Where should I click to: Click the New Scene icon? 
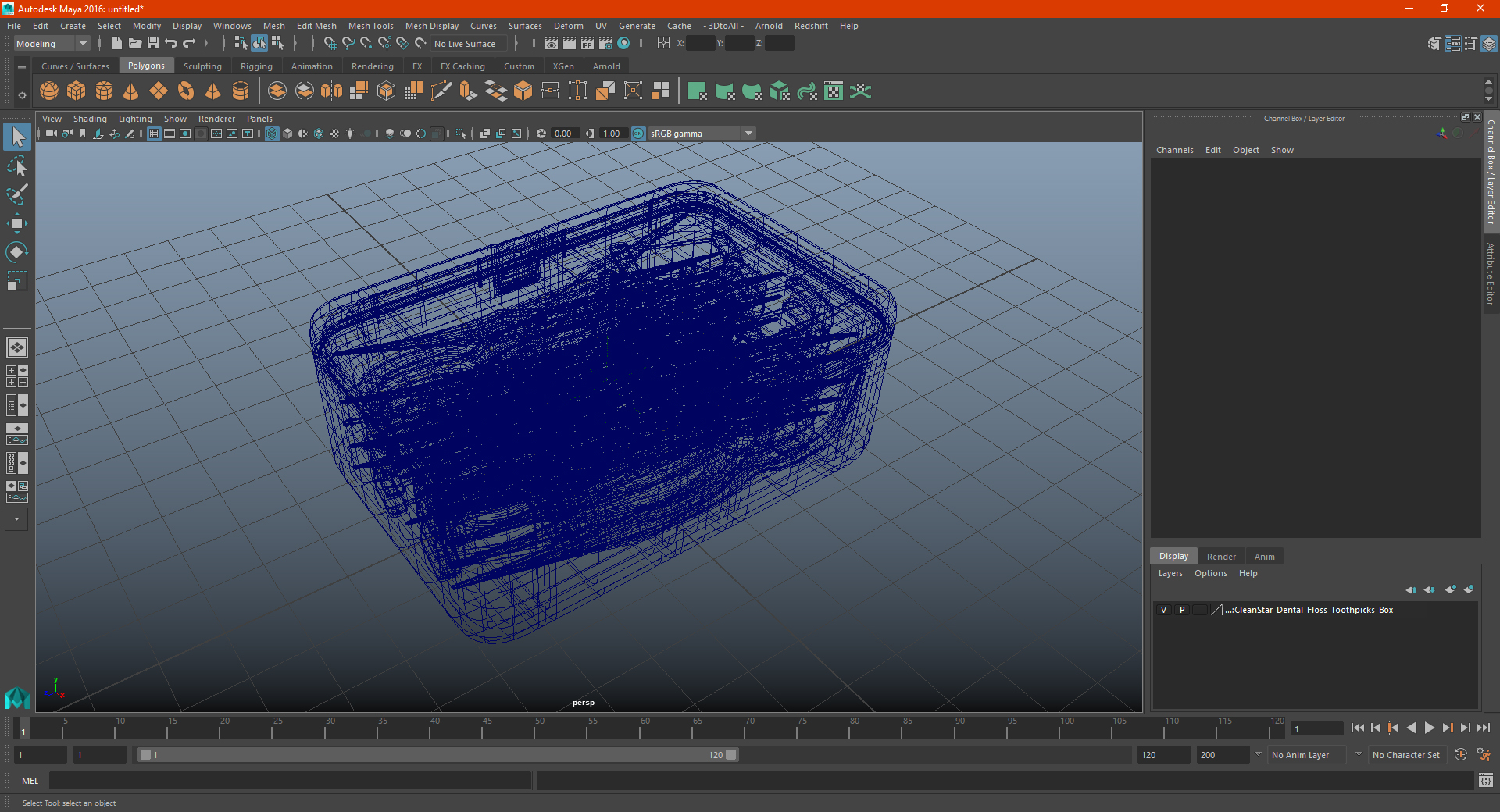pos(116,44)
